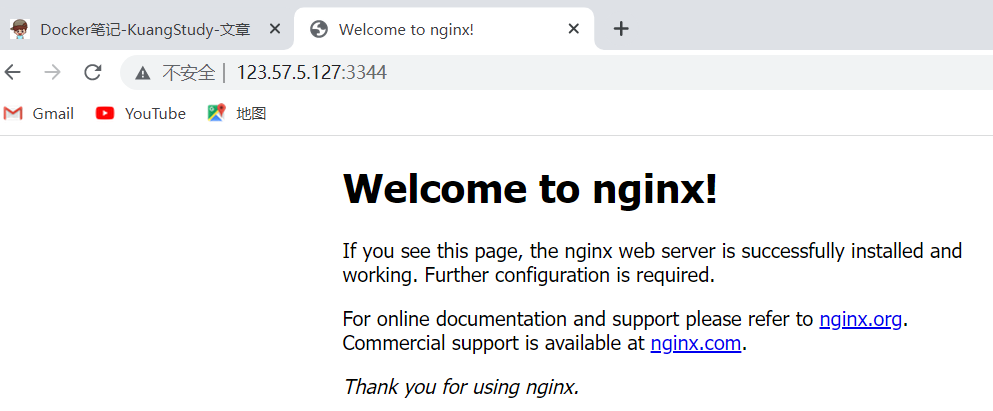Click the not-secure warning triangle icon
993x411 pixels.
143,73
